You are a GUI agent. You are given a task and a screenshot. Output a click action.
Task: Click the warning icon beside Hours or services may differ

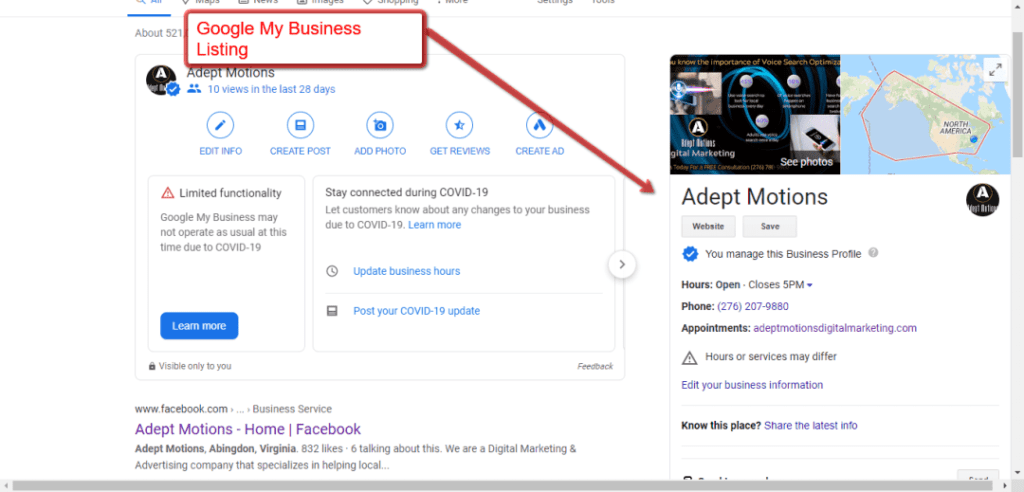[690, 357]
